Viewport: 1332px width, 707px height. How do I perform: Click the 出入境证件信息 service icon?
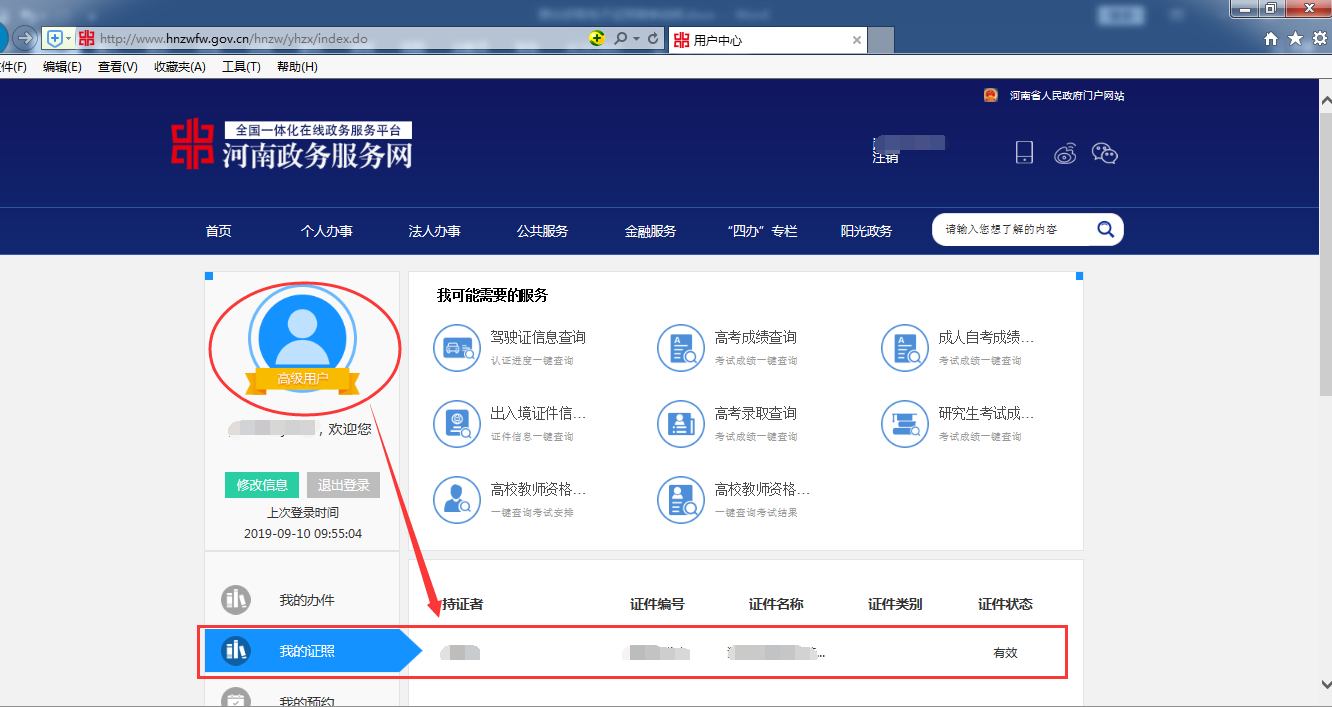(x=457, y=424)
